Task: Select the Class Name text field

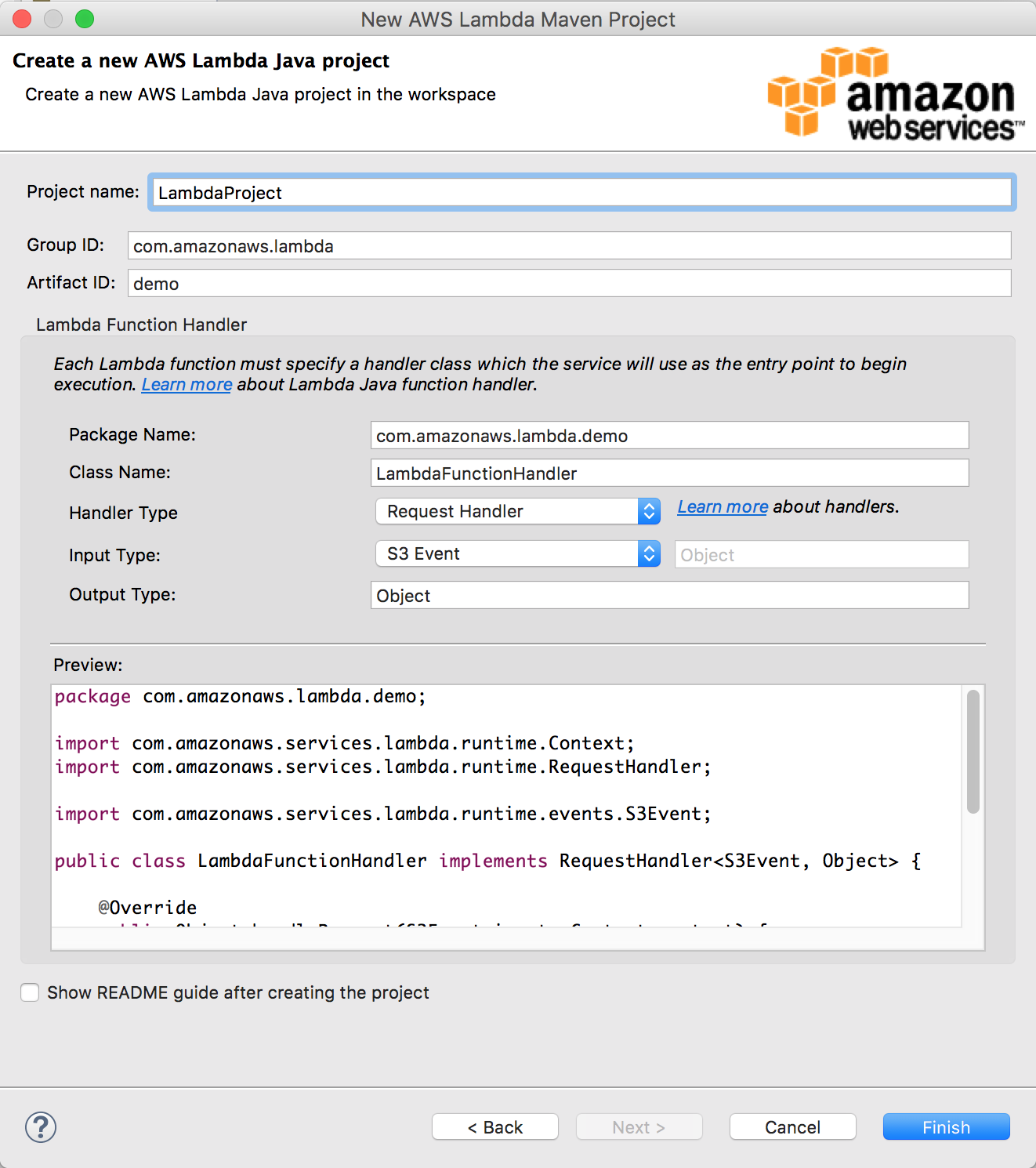Action: click(x=669, y=473)
